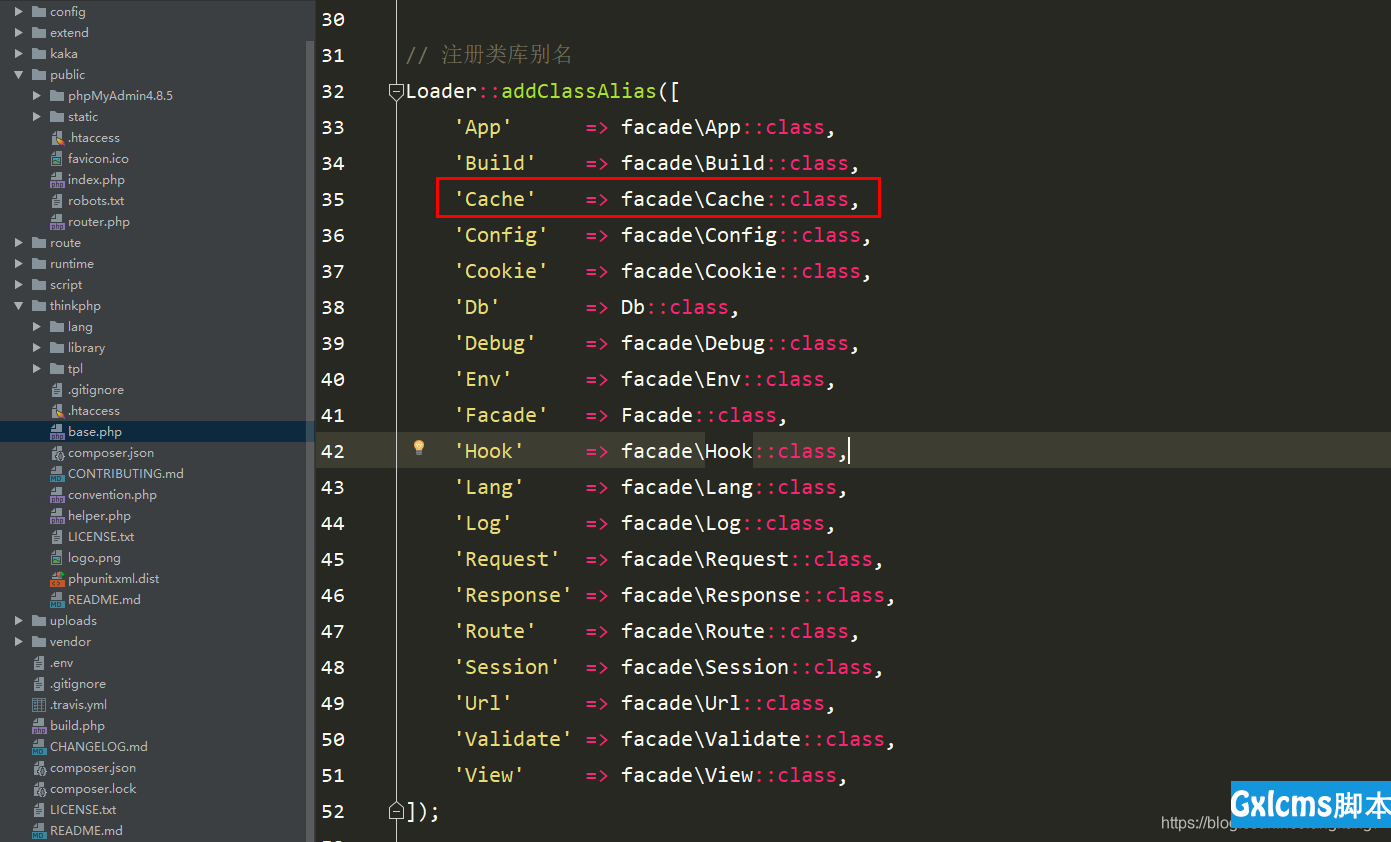The image size is (1391, 842).
Task: Click the index.php file icon
Action: (x=57, y=180)
